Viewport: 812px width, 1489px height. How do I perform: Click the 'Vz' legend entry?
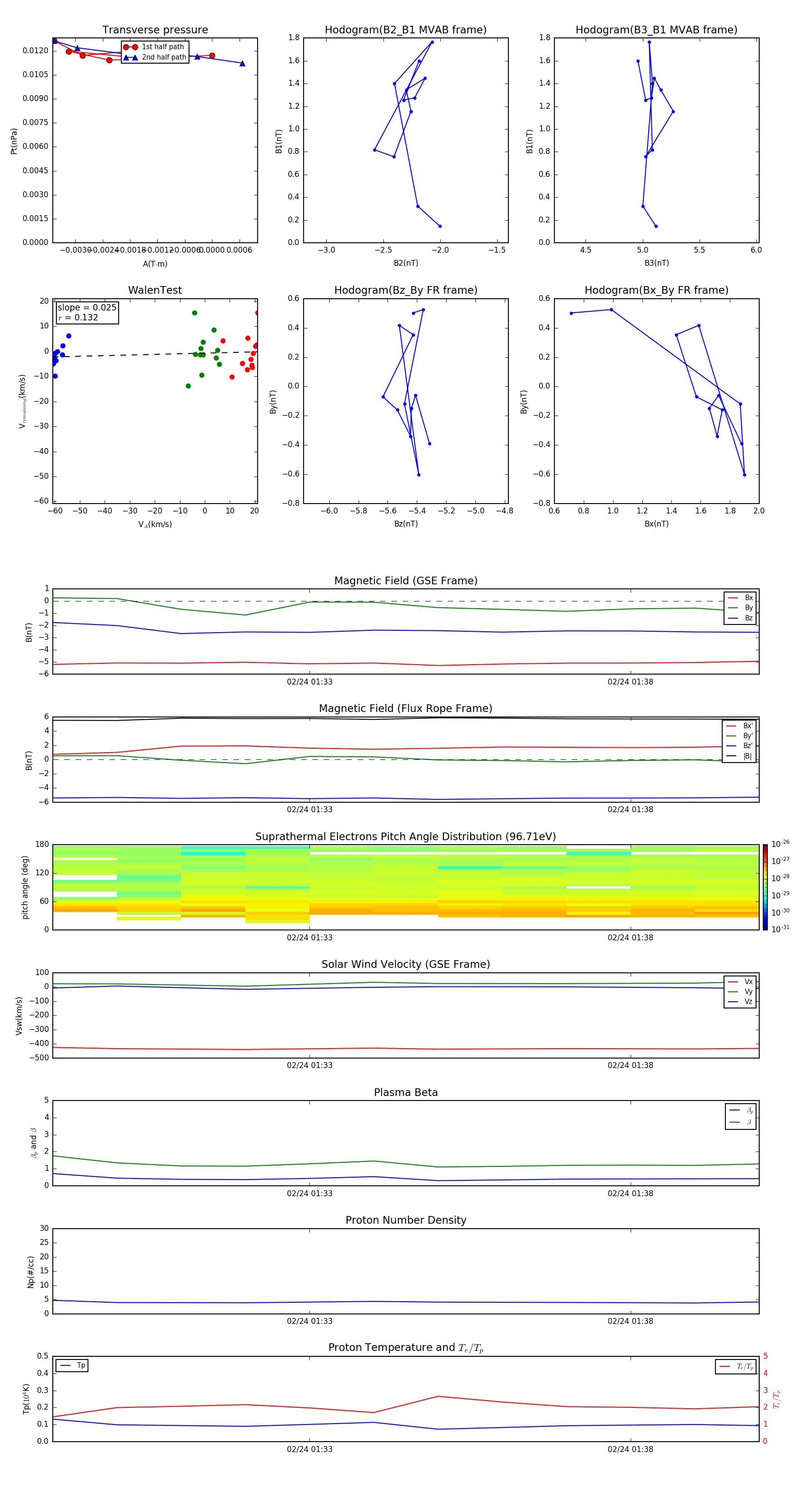coord(740,1002)
